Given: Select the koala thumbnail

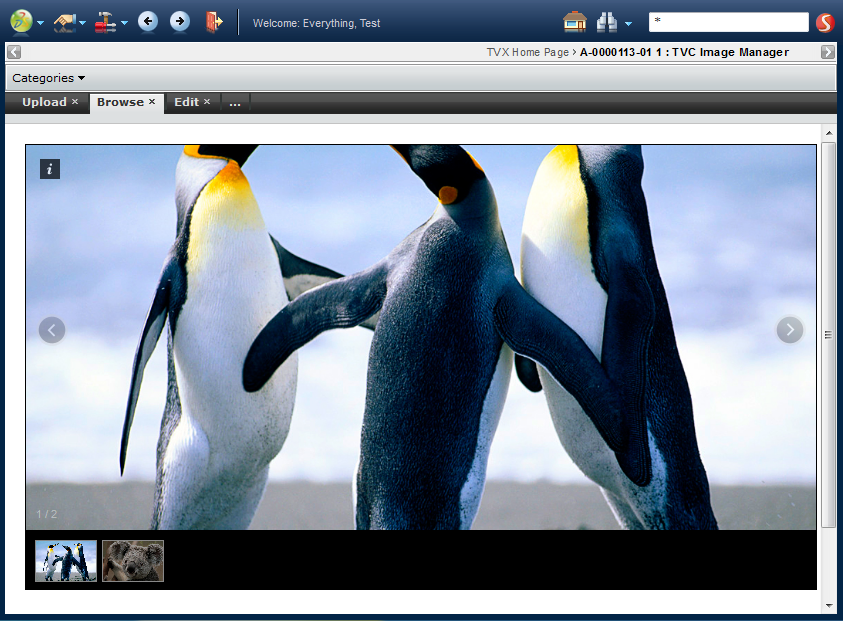Looking at the screenshot, I should tap(133, 561).
